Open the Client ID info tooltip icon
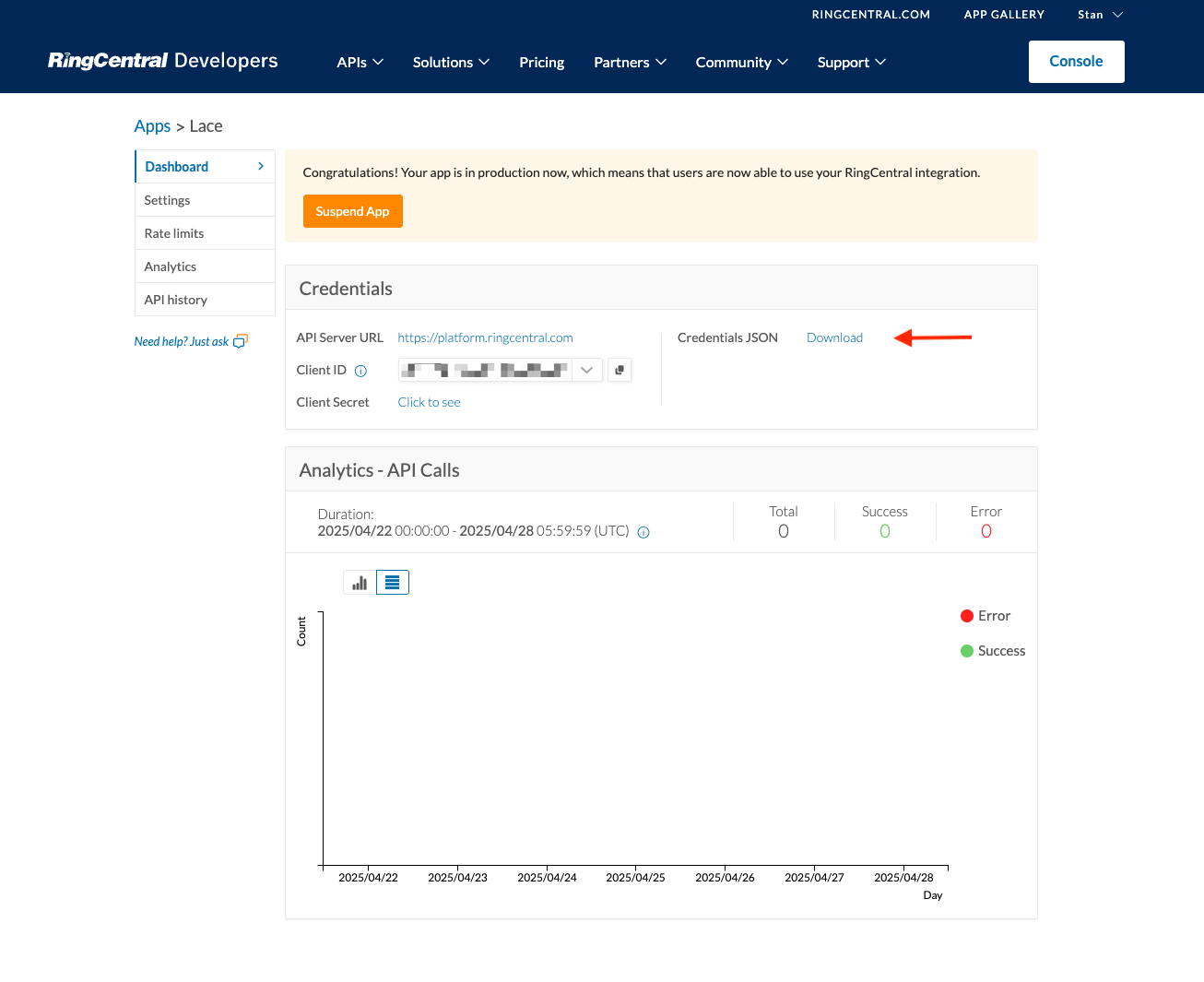Screen dimensions: 1204x982 [x=360, y=371]
